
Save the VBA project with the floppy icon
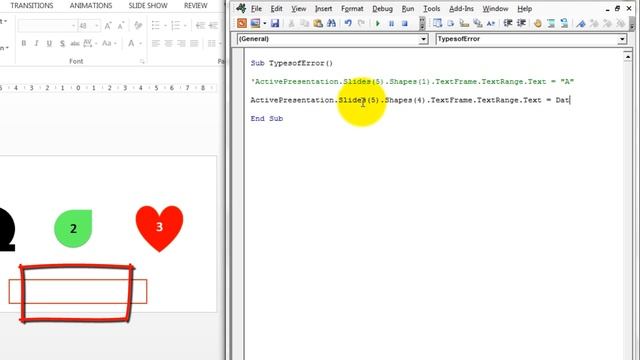pos(275,23)
